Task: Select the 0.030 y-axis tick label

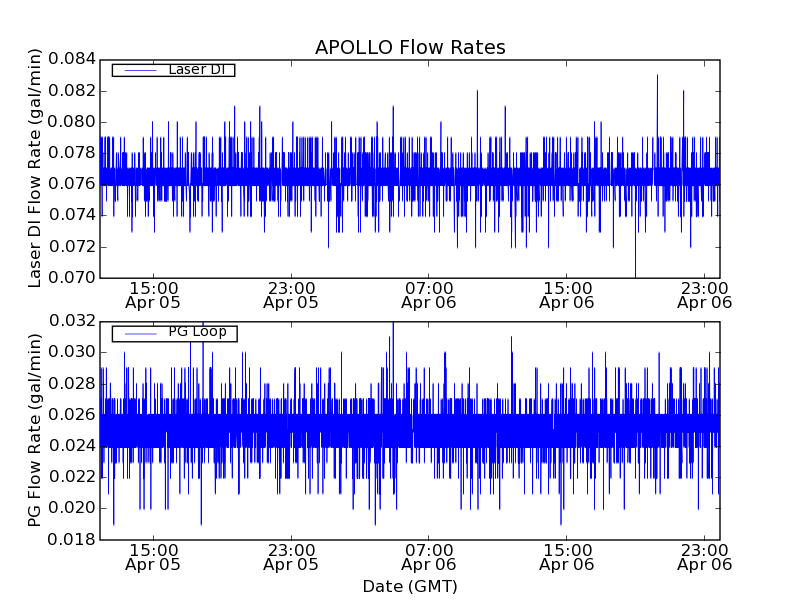Action: coord(72,352)
